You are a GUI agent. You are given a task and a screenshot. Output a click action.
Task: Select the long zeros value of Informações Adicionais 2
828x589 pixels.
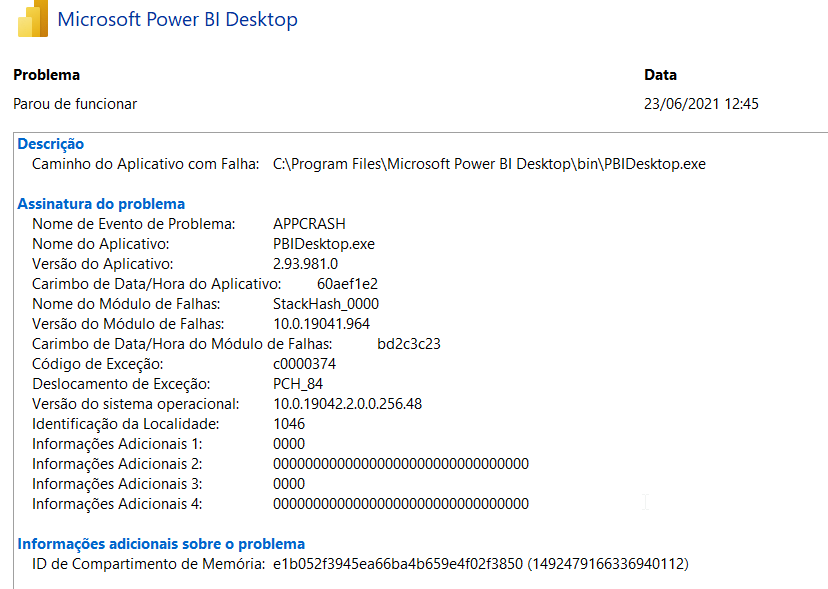[x=401, y=464]
